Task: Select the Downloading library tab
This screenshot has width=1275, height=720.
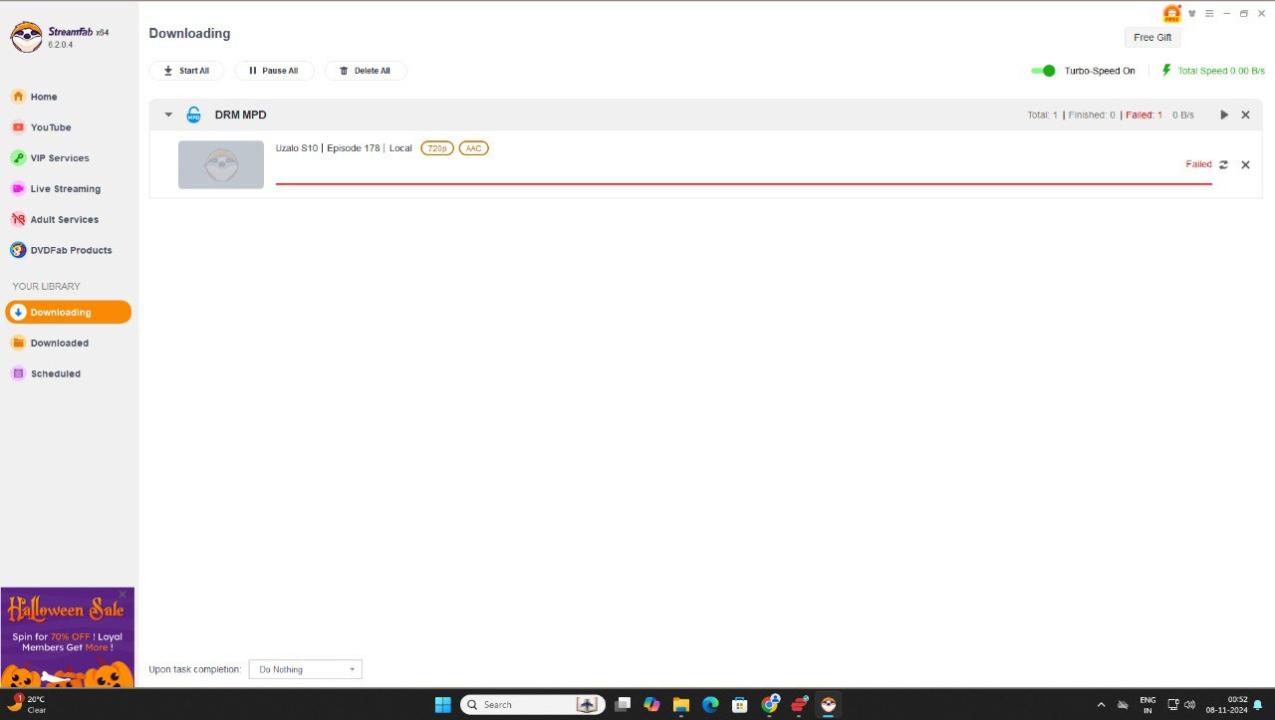Action: tap(68, 312)
